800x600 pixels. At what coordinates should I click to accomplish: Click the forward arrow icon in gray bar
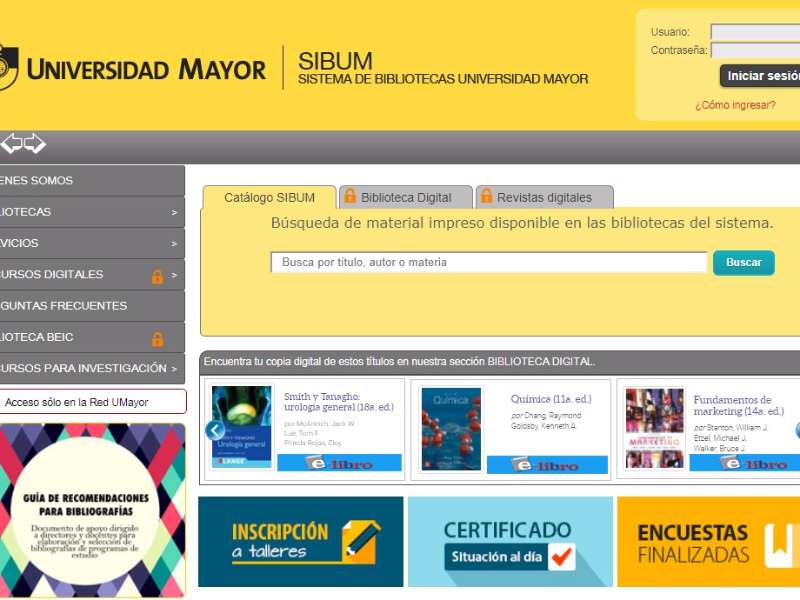(35, 143)
